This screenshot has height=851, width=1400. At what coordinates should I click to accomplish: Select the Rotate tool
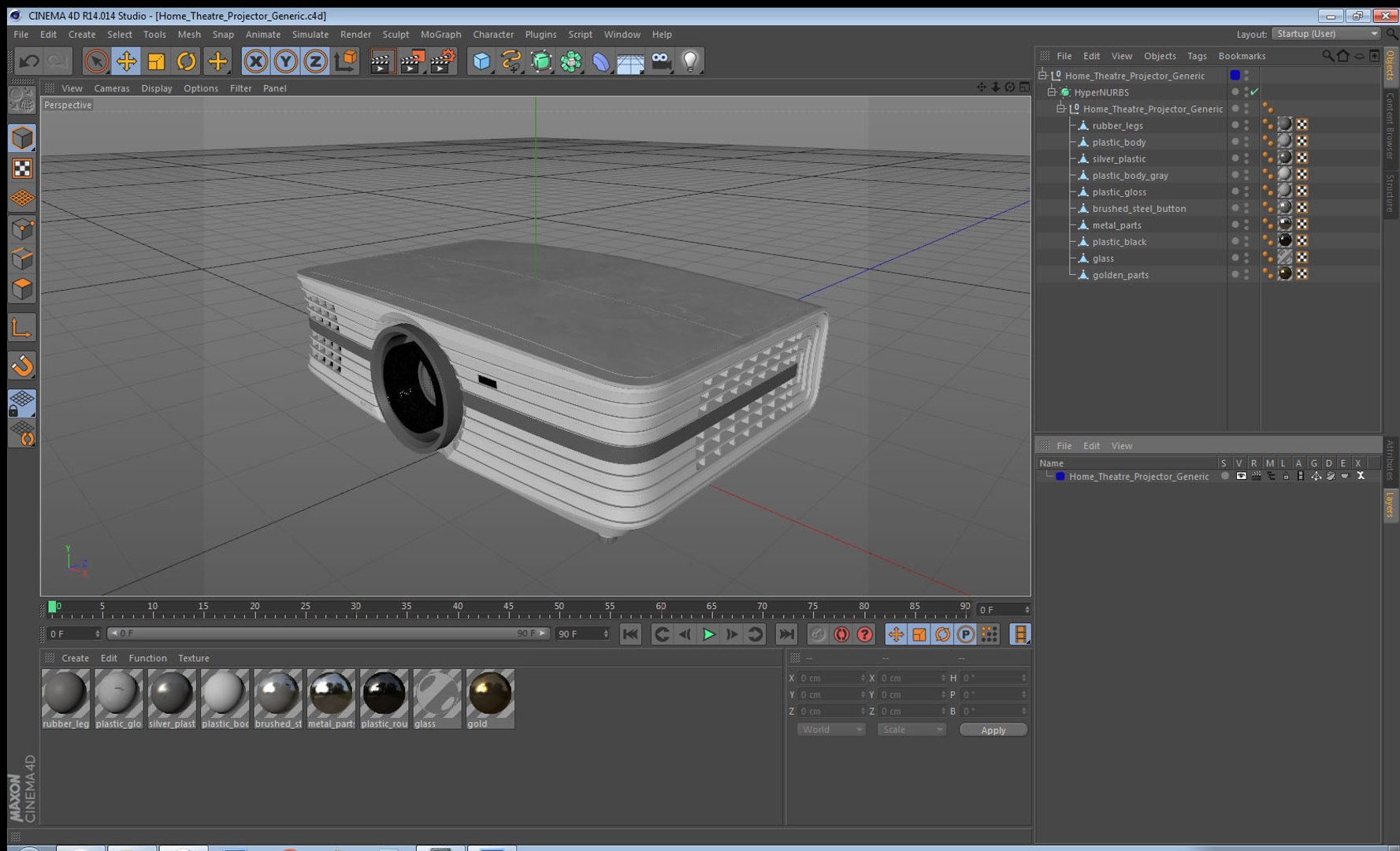click(186, 61)
